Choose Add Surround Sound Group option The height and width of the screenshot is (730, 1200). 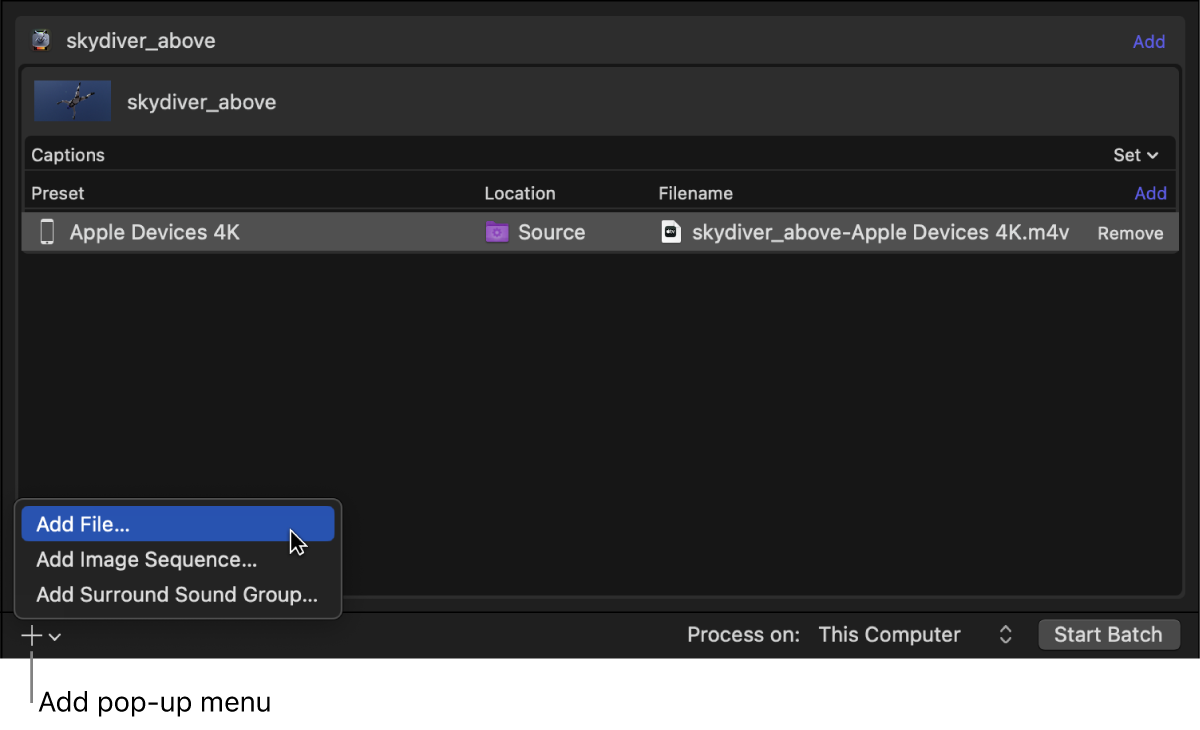pos(177,594)
